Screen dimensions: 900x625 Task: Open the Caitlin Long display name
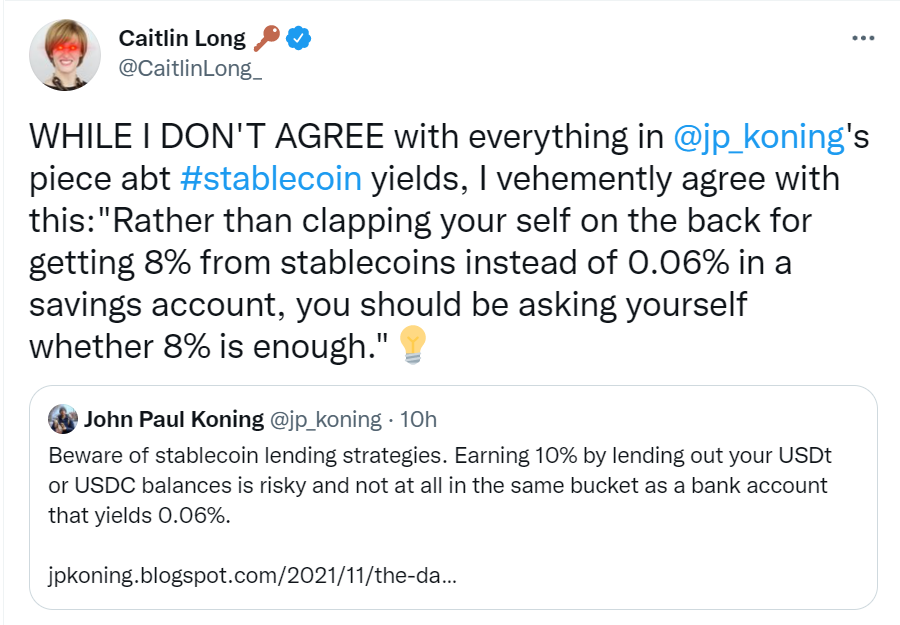pyautogui.click(x=182, y=38)
